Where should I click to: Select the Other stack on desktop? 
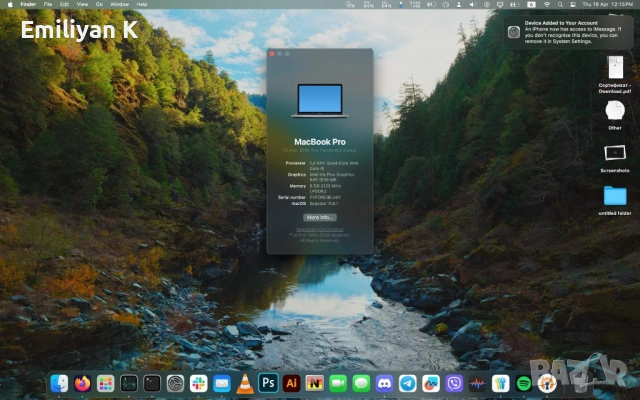[615, 115]
